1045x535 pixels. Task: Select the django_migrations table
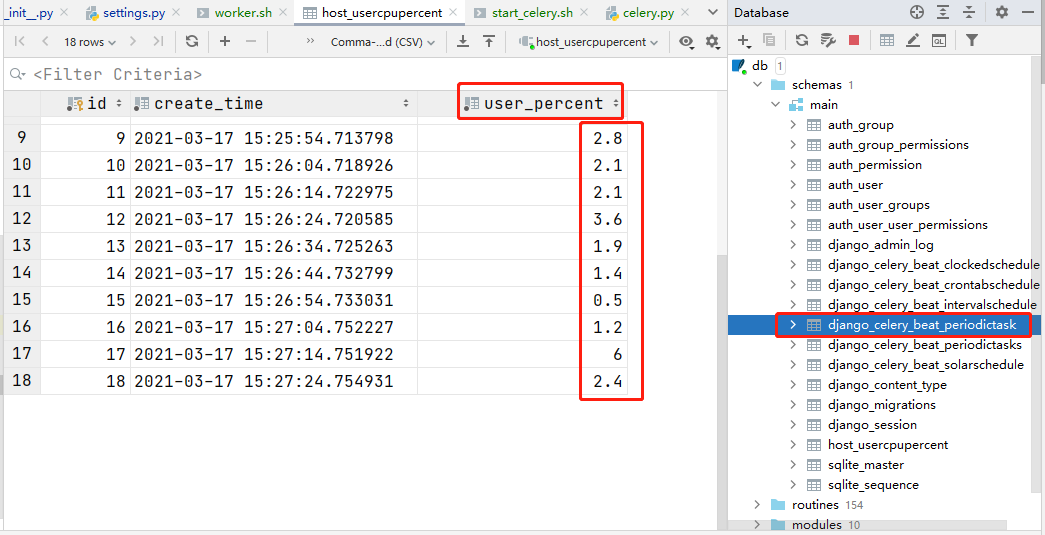coord(881,404)
